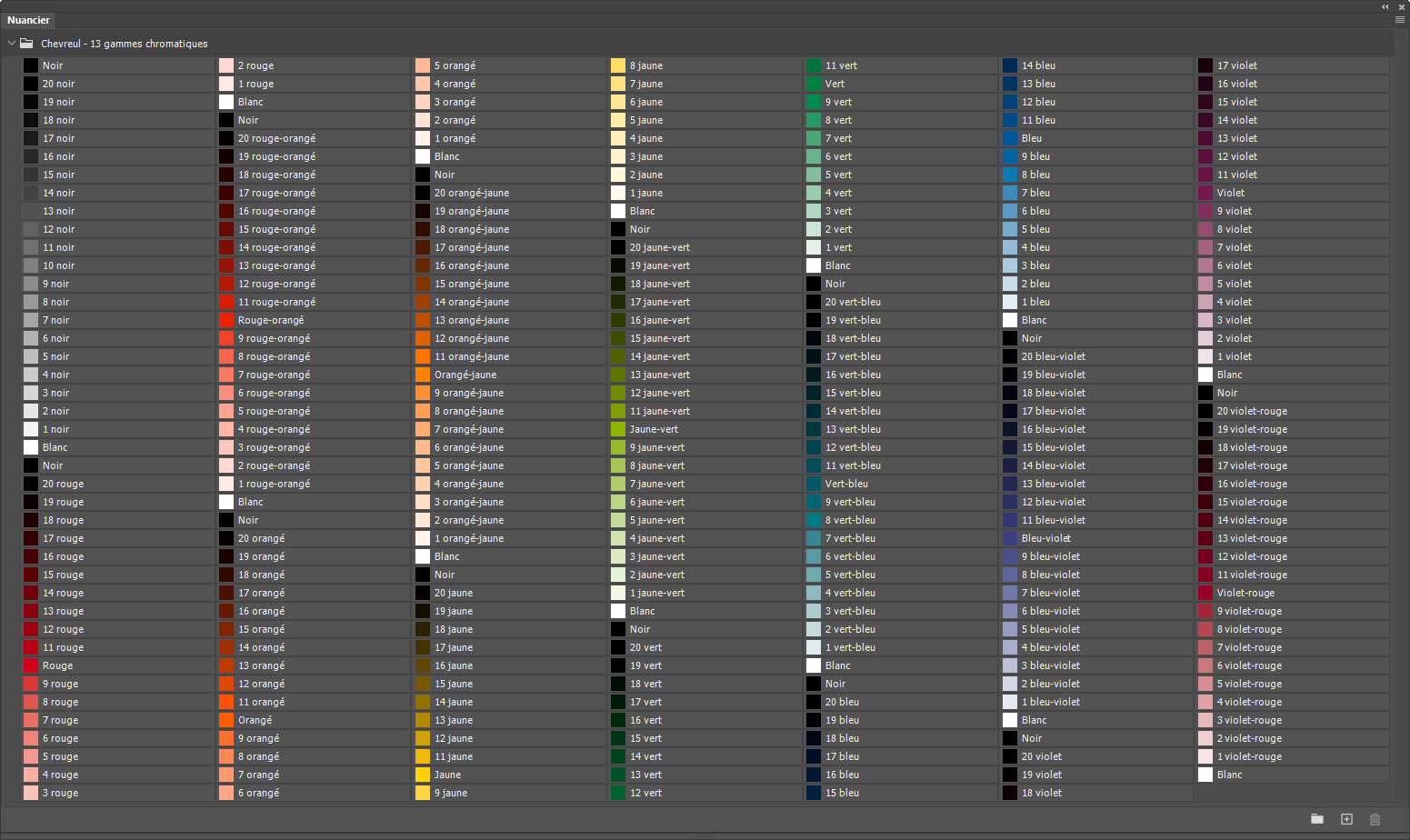The width and height of the screenshot is (1410, 840).
Task: Click the Chevreul group folder icon
Action: coord(26,44)
